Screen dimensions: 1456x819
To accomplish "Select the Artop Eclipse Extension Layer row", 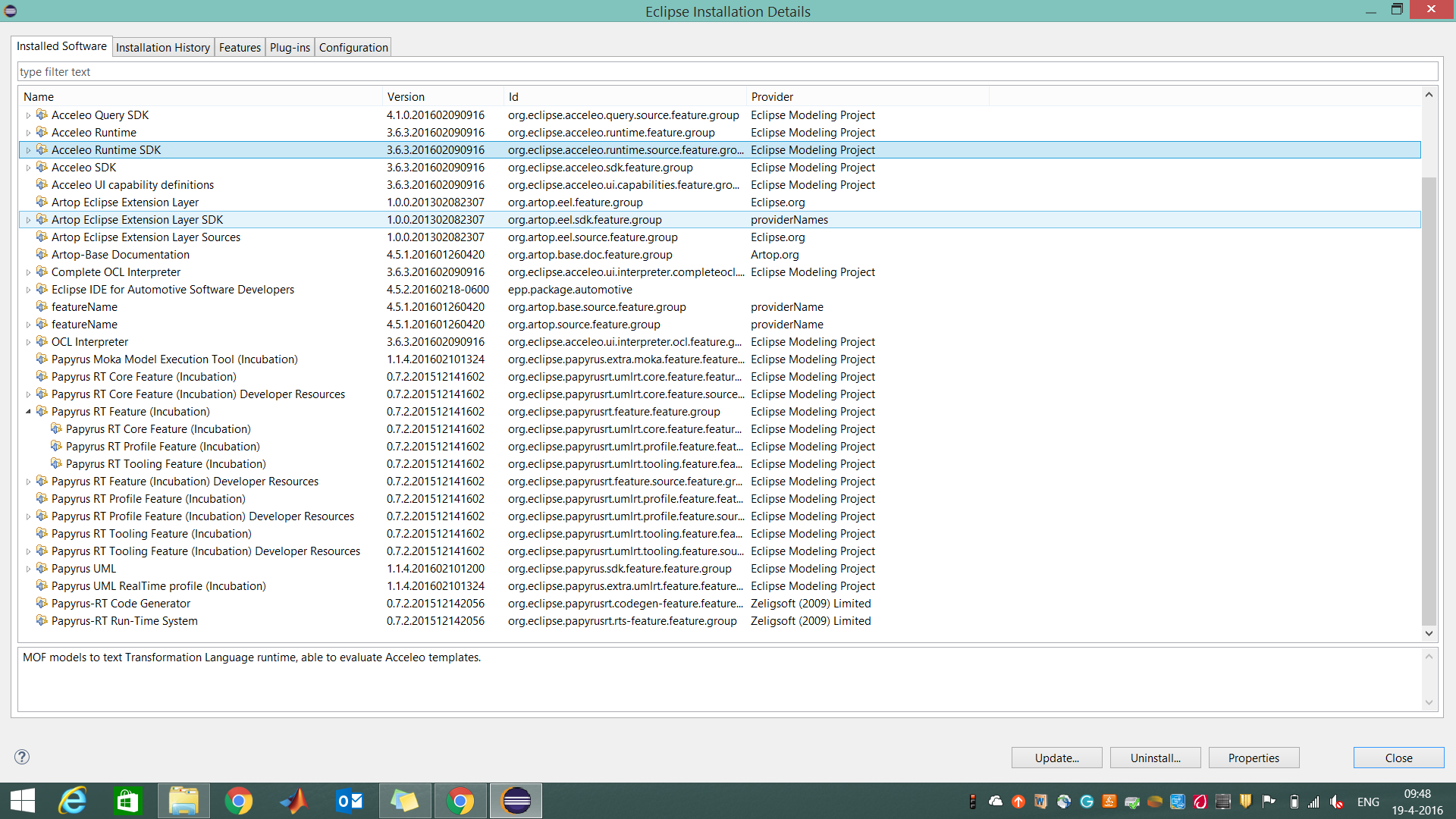I will [x=720, y=202].
